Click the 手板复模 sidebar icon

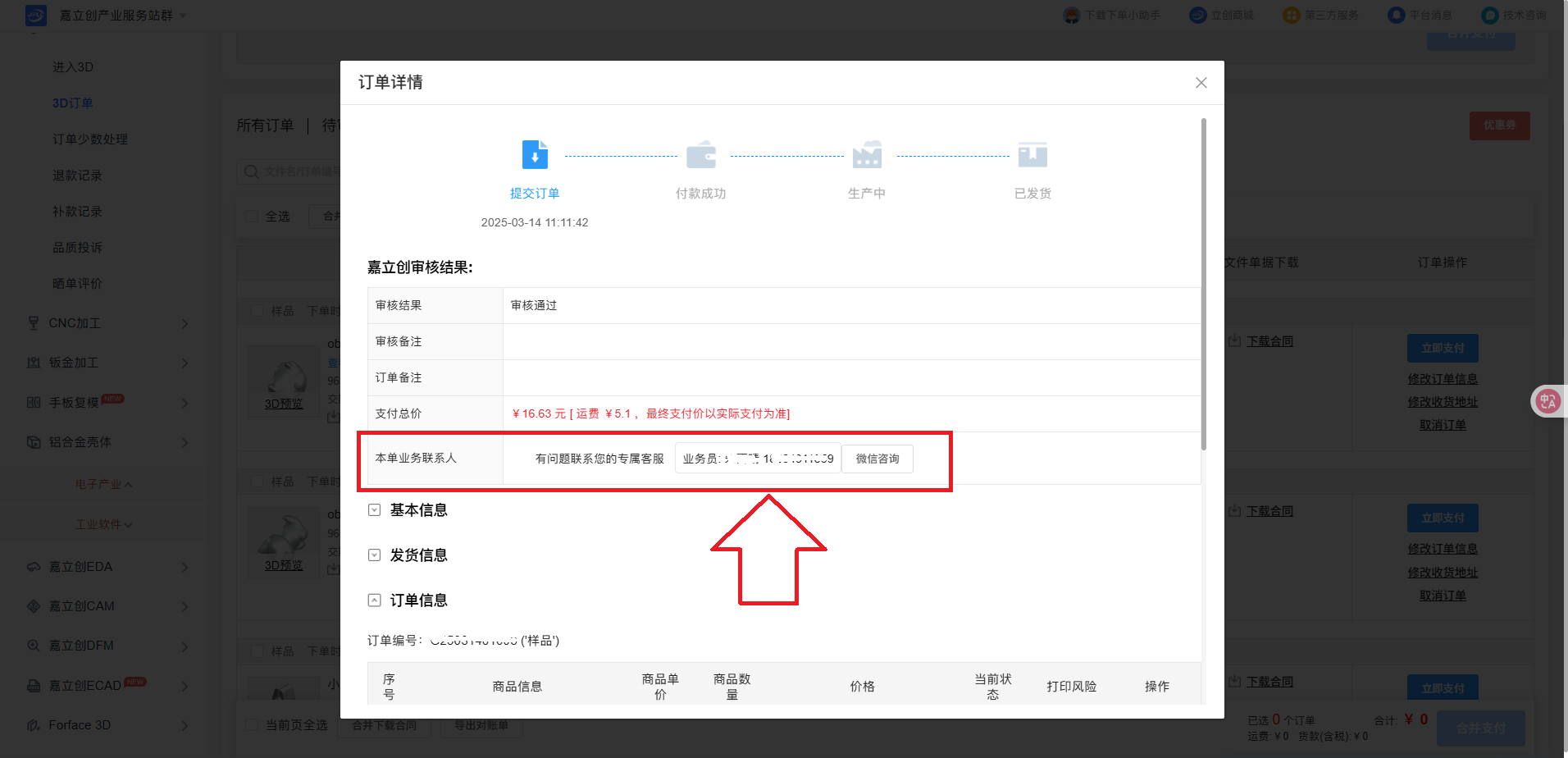(x=34, y=403)
